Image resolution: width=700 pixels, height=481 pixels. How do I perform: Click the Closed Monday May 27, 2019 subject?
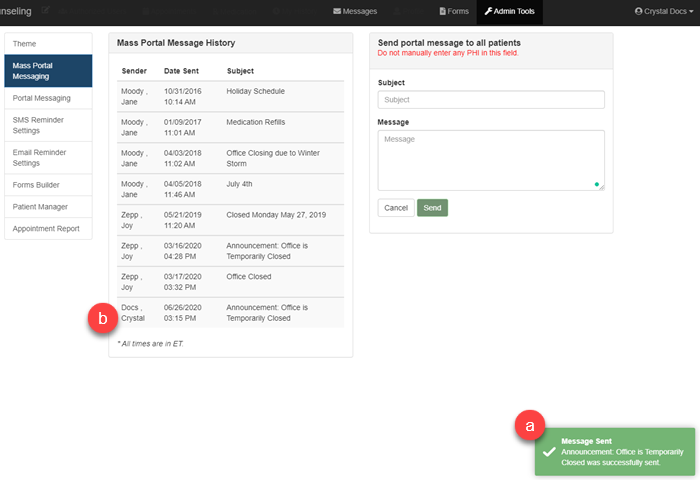tap(276, 215)
